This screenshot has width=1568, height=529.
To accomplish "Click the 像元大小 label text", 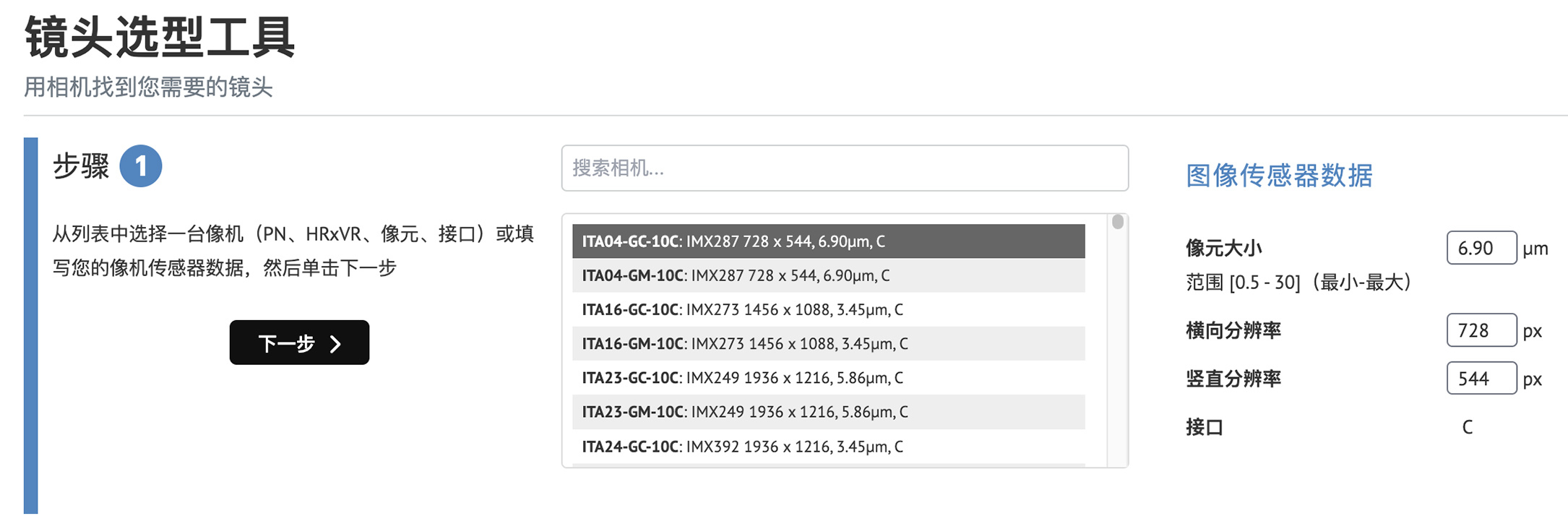I will tap(1223, 249).
